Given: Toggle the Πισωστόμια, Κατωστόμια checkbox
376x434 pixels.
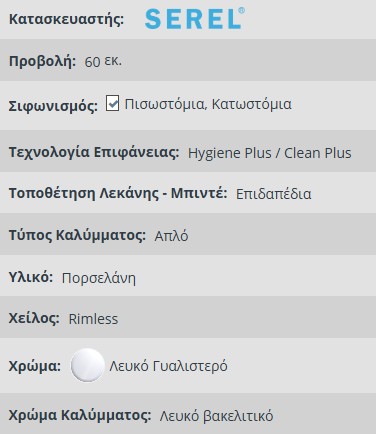Looking at the screenshot, I should 112,103.
